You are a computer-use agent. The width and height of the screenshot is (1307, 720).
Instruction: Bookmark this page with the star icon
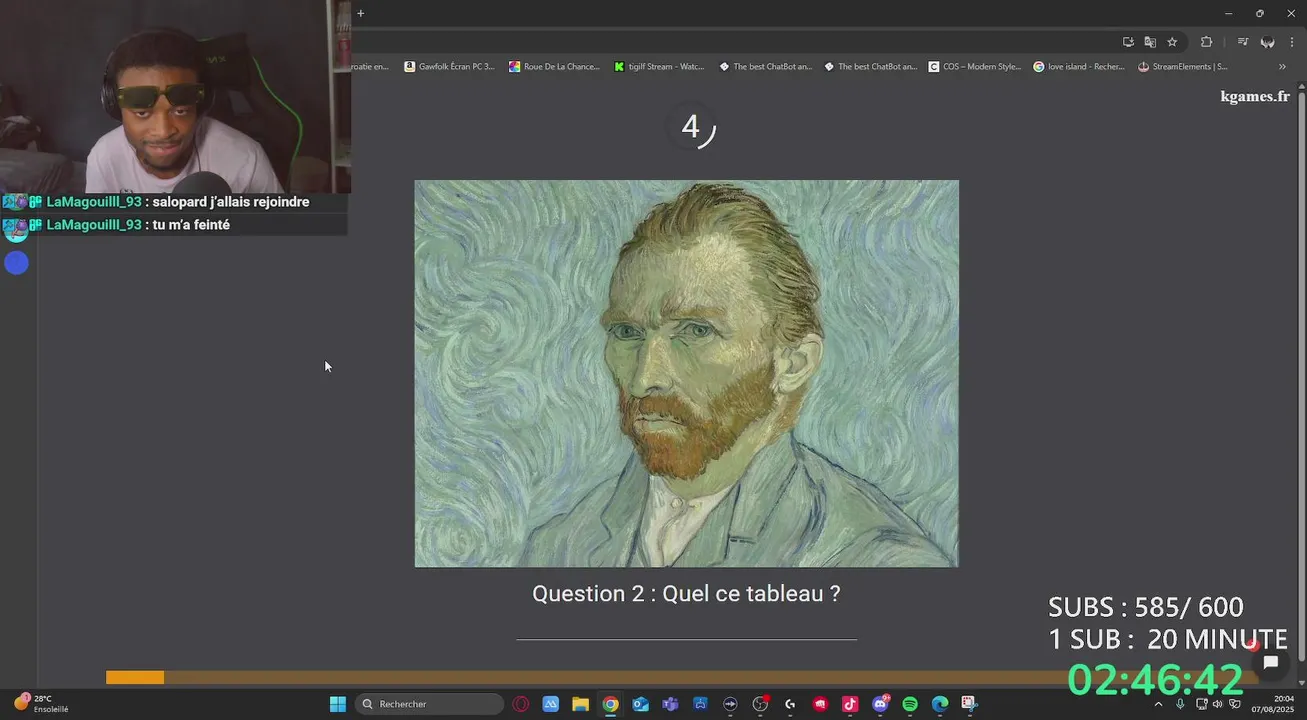click(1172, 42)
